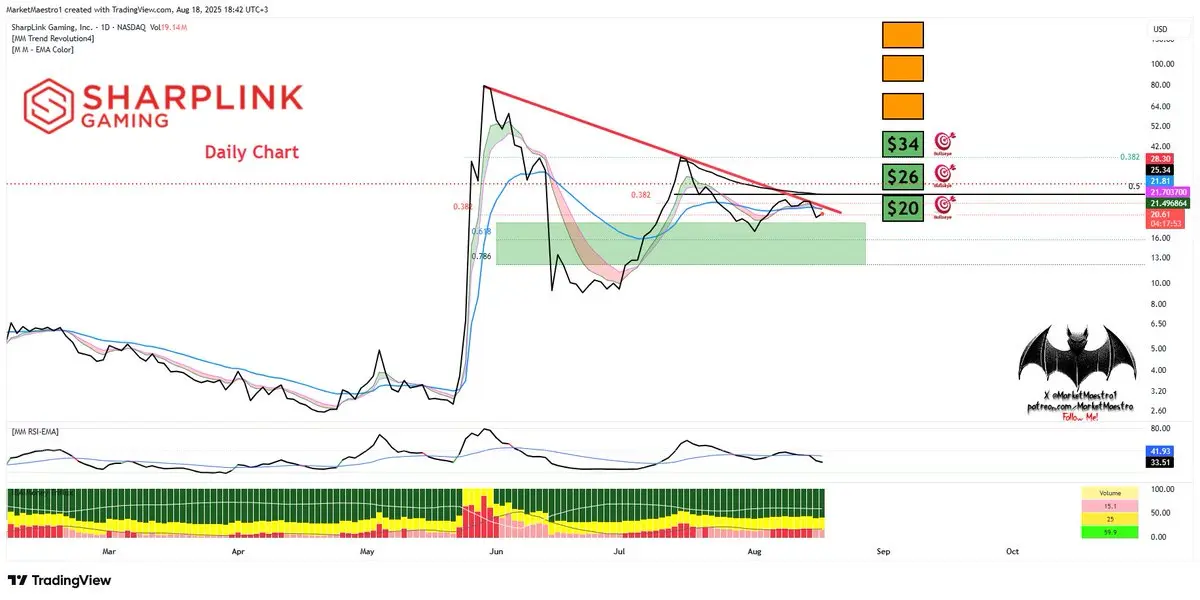This screenshot has width=1200, height=600.
Task: Click the Sep date axis label
Action: click(883, 551)
